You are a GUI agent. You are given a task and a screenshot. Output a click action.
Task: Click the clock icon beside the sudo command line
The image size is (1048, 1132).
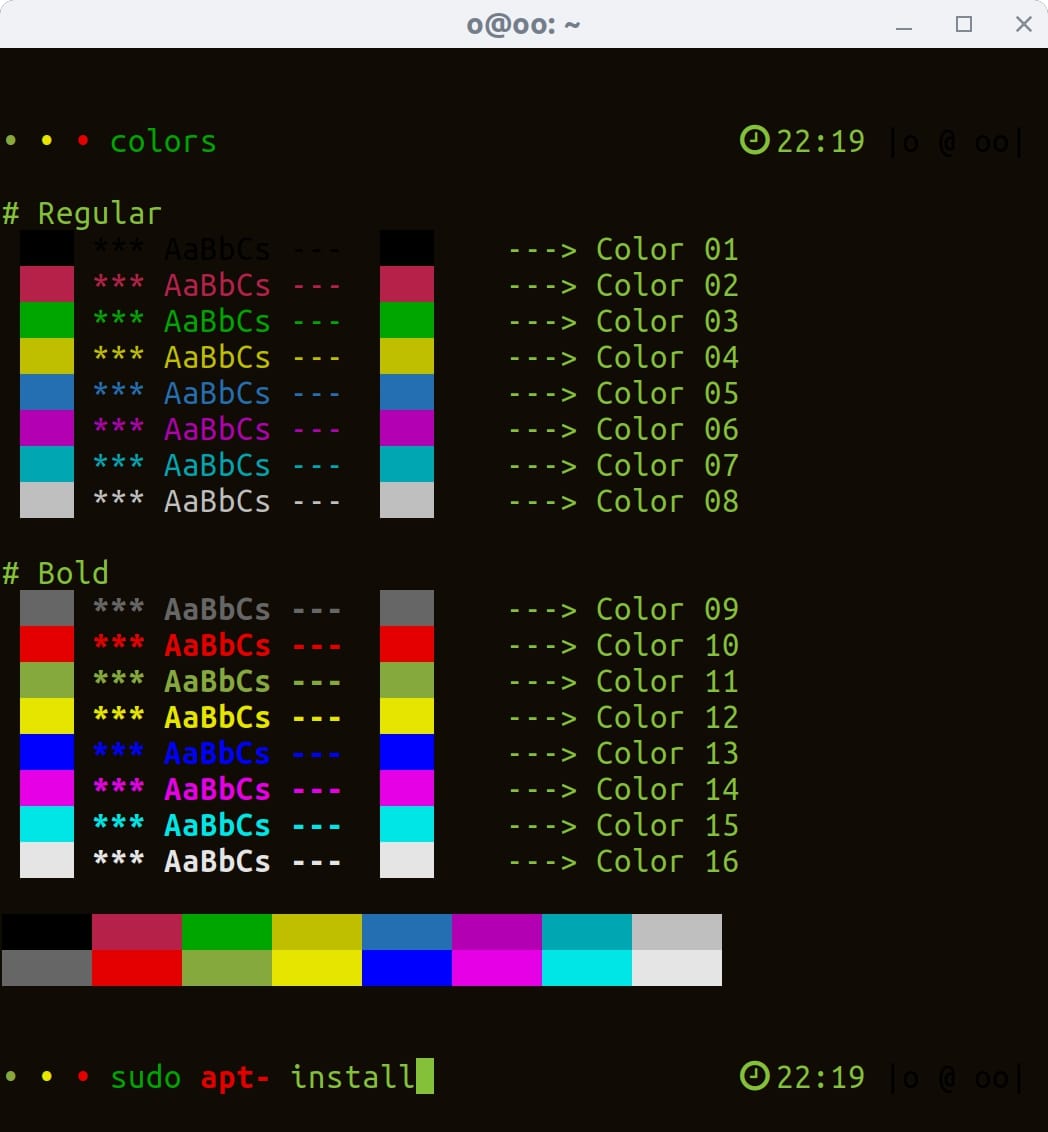coord(754,1077)
